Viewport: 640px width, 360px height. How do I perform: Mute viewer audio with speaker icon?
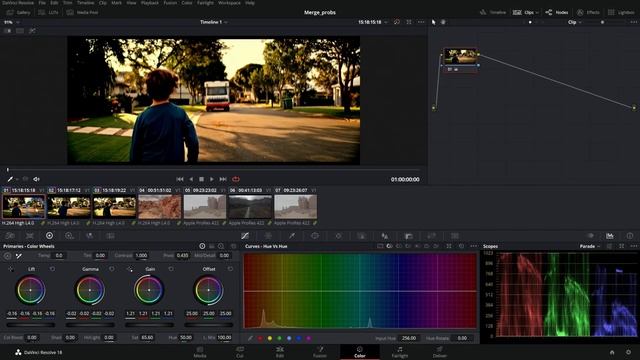click(36, 179)
